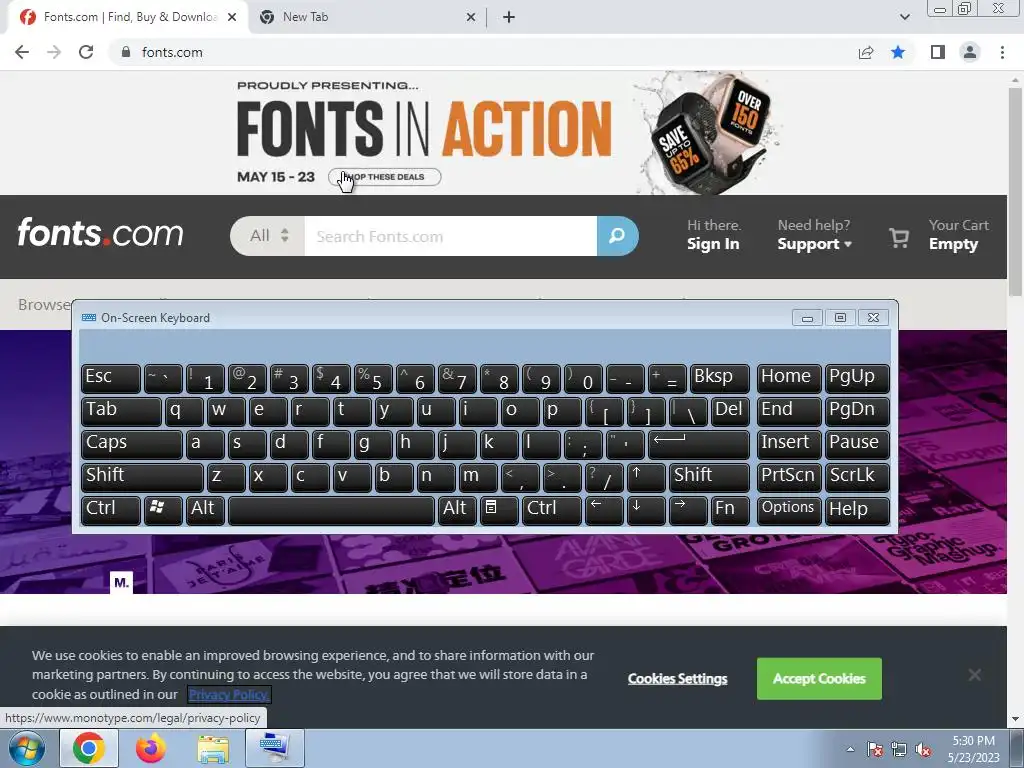Follow the Privacy Policy link

pos(229,694)
